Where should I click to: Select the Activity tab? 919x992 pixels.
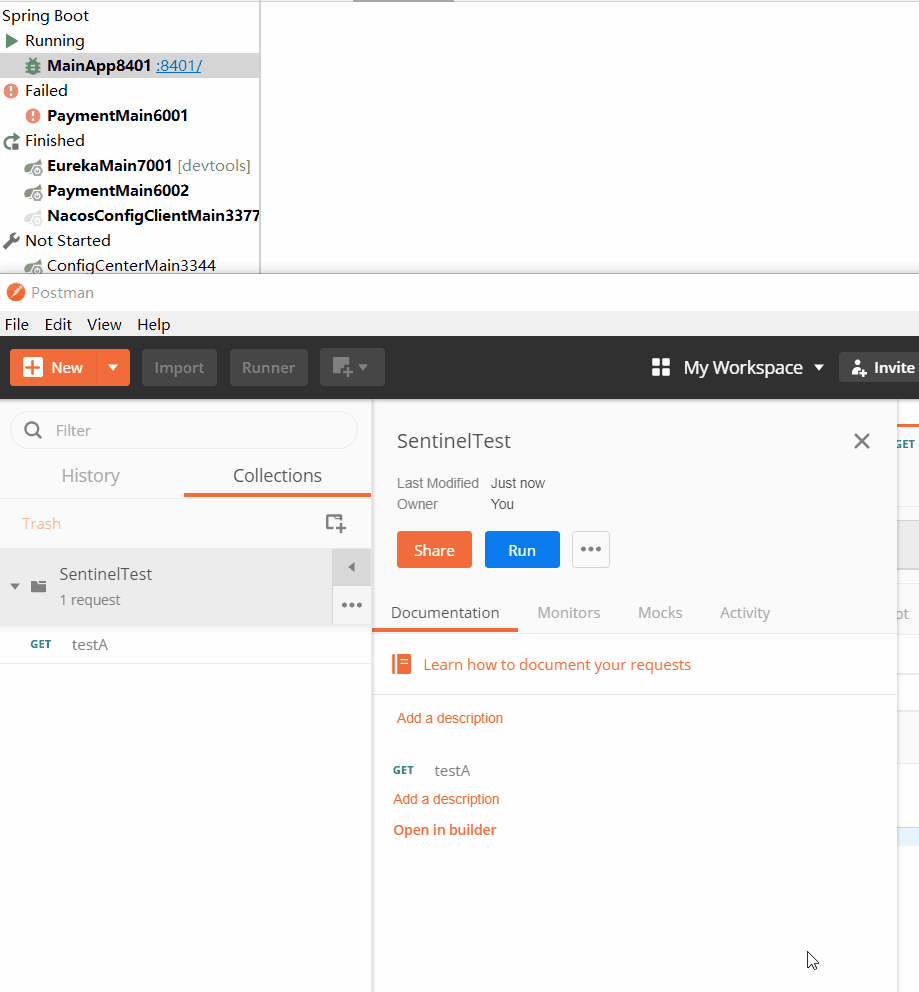[744, 612]
